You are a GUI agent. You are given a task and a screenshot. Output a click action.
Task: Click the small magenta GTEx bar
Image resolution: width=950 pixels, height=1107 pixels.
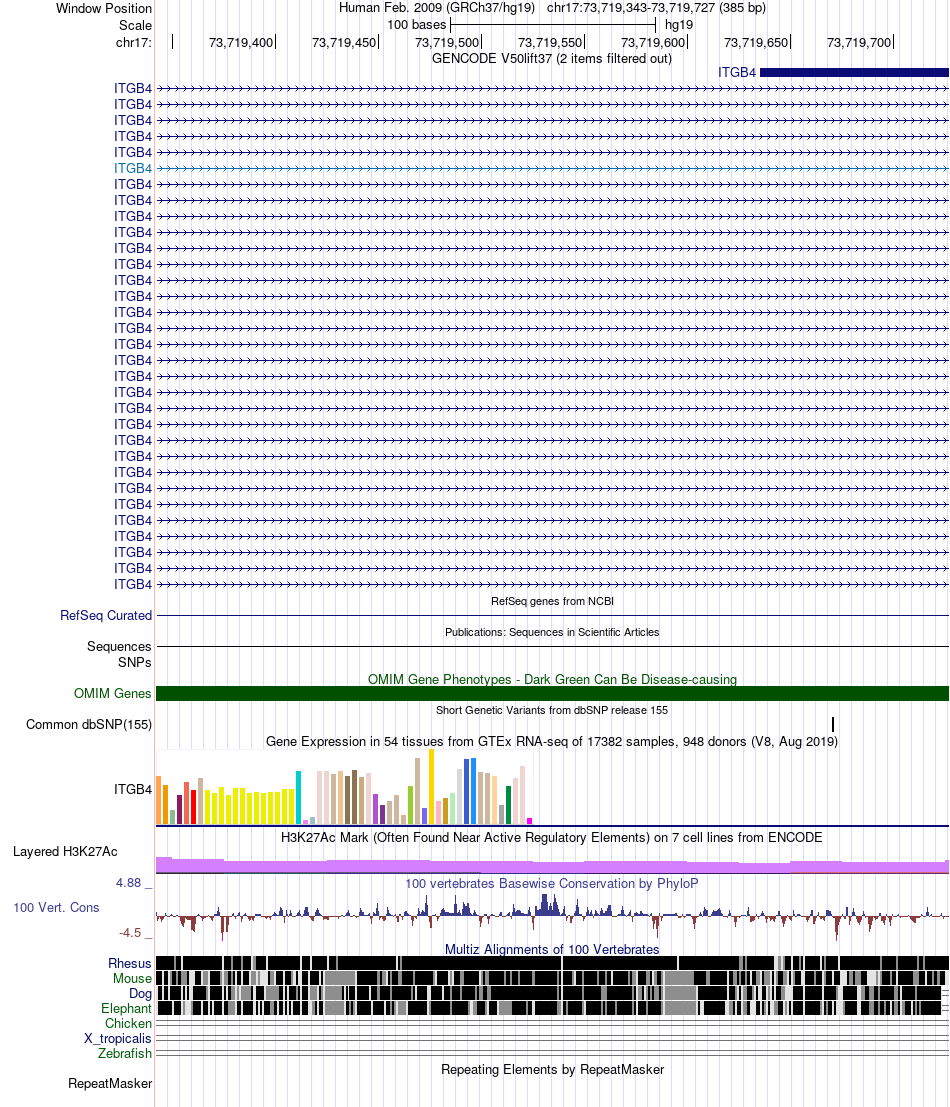(x=529, y=821)
